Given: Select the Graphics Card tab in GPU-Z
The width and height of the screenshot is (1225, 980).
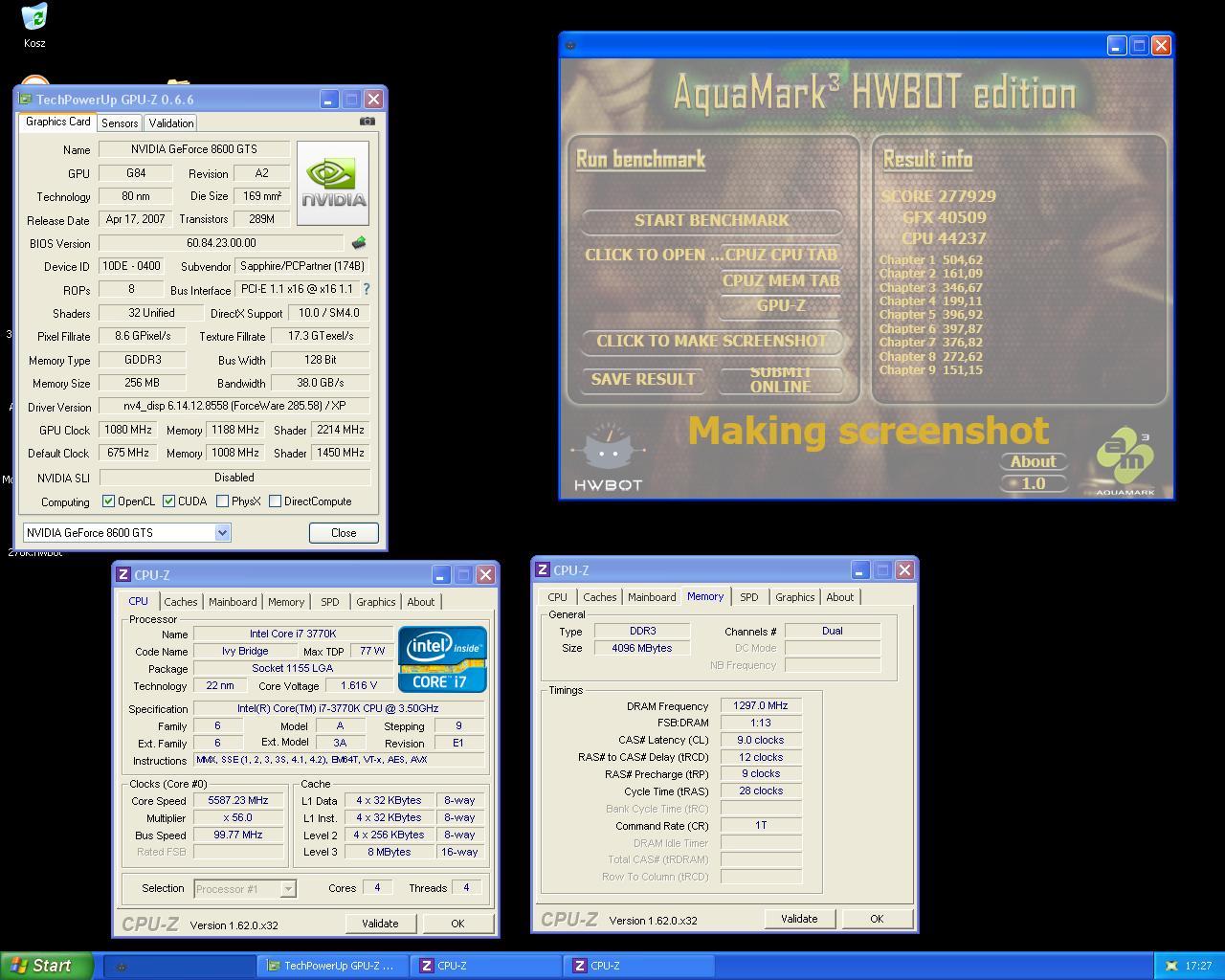Looking at the screenshot, I should 57,122.
